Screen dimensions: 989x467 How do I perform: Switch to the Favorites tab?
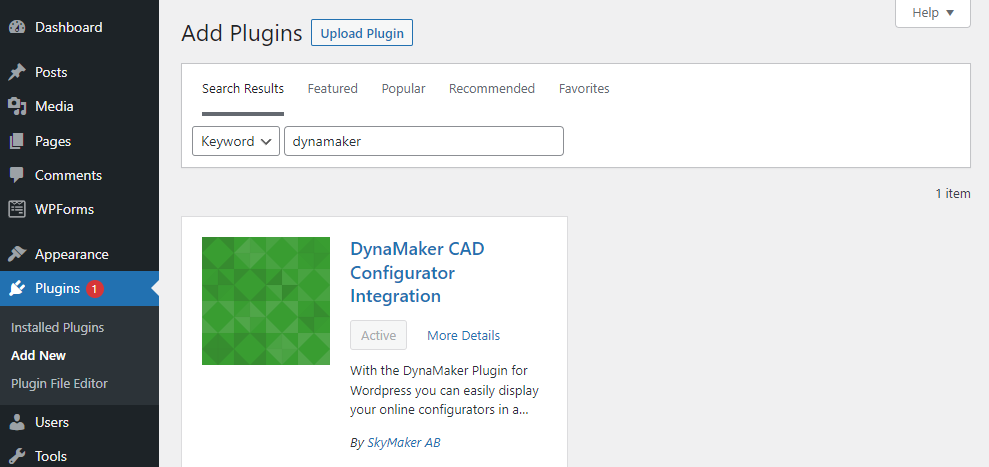tap(584, 89)
